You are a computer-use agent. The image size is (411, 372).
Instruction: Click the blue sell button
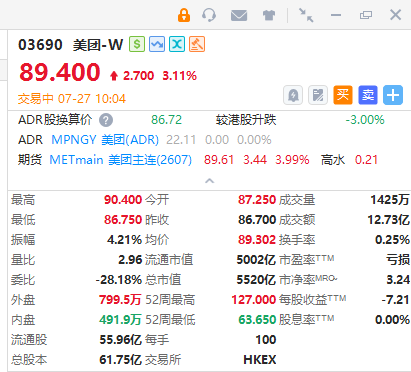(x=368, y=95)
